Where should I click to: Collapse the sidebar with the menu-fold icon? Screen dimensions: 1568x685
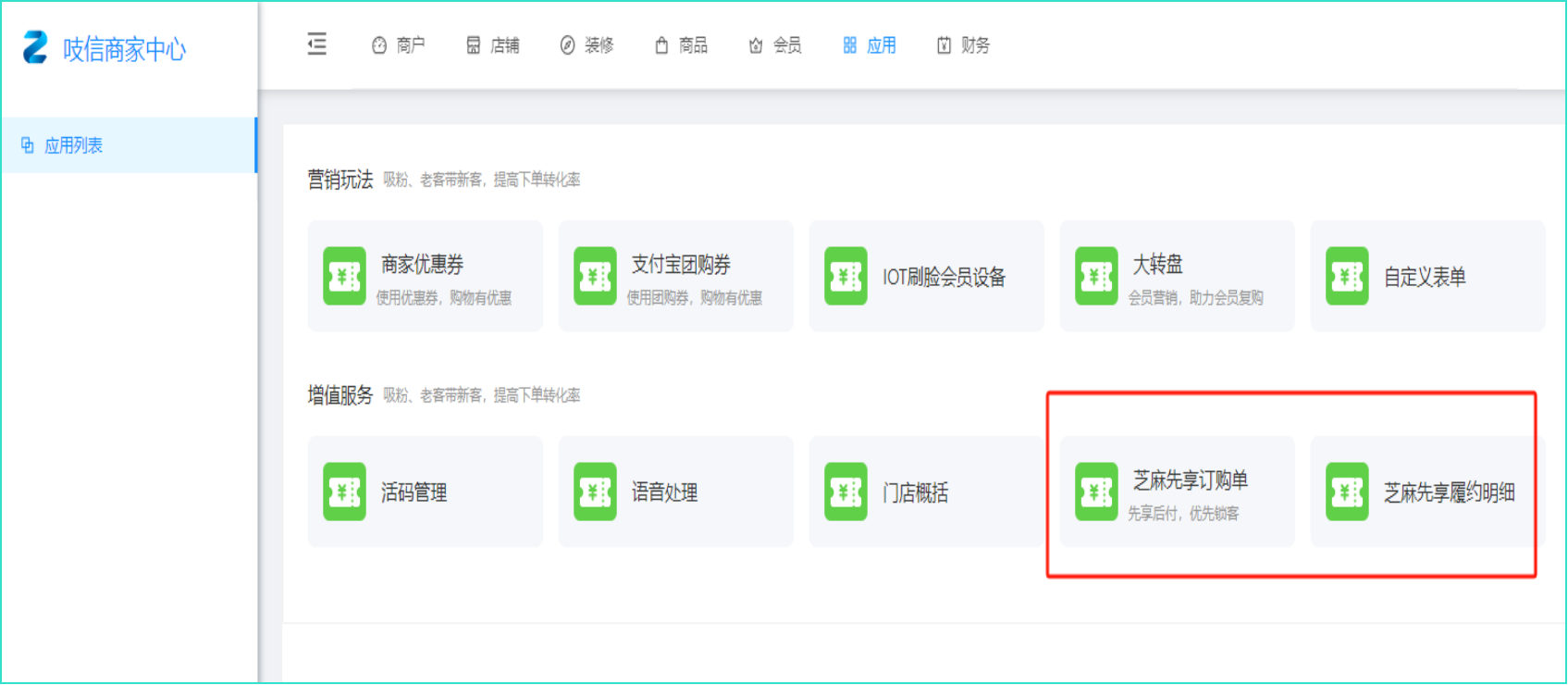(x=317, y=44)
